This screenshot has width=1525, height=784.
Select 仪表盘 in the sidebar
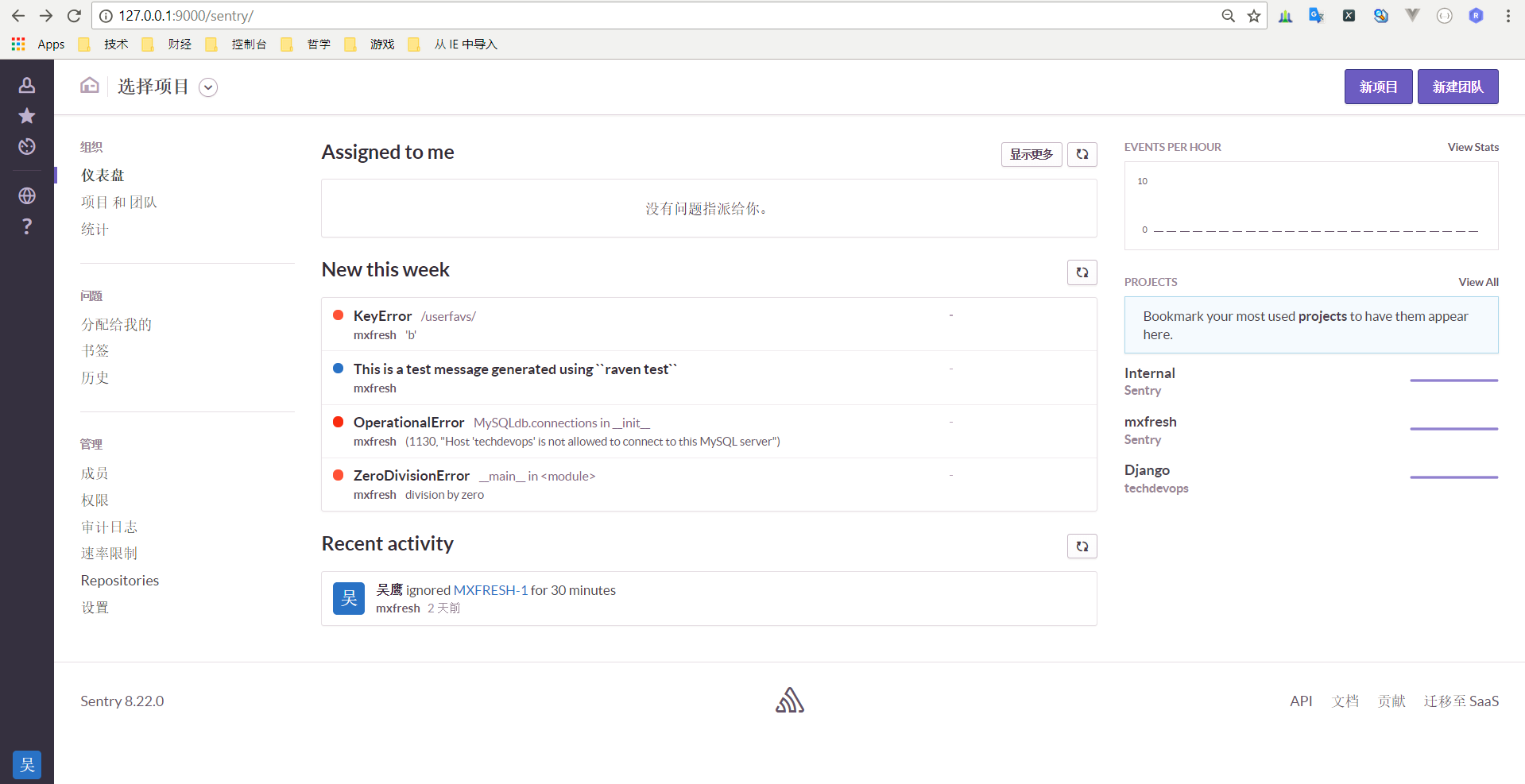[103, 175]
